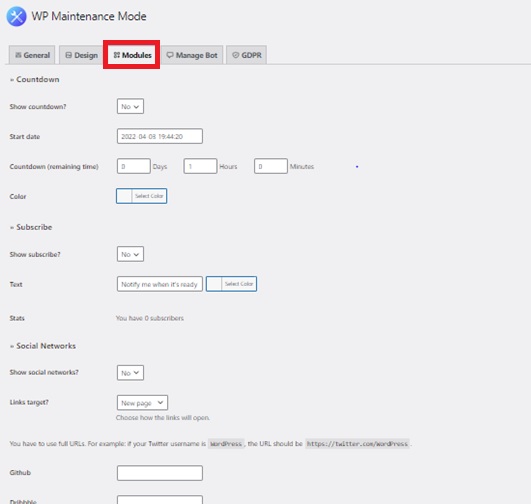Expand the Show social networks dropdown

pyautogui.click(x=130, y=373)
